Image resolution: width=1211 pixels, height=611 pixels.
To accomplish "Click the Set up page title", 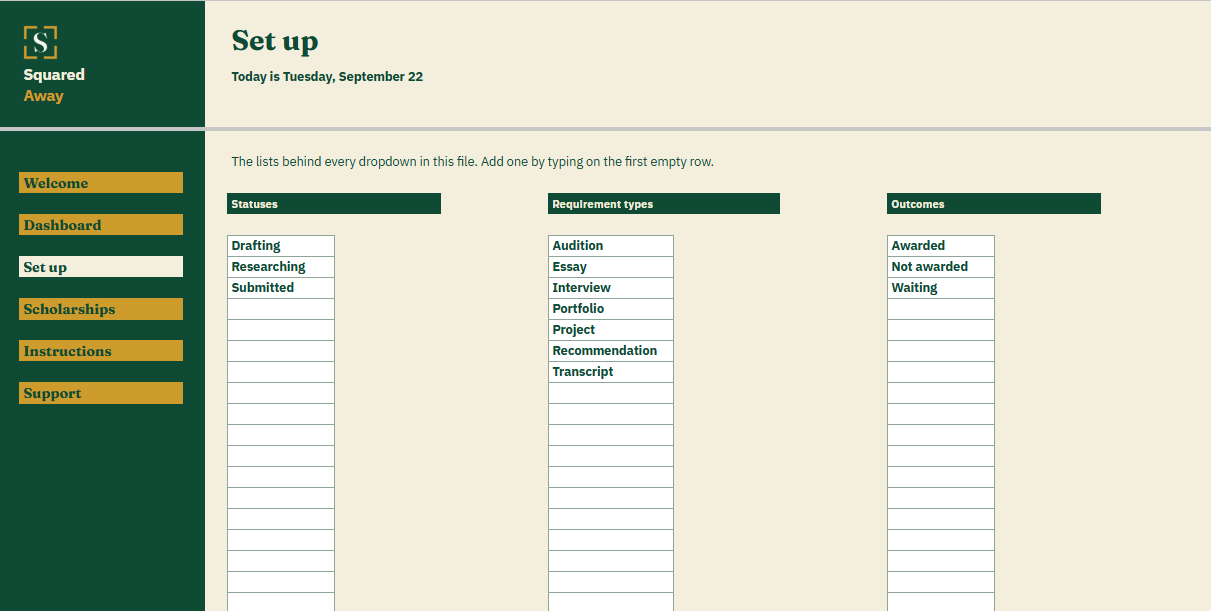I will [275, 41].
